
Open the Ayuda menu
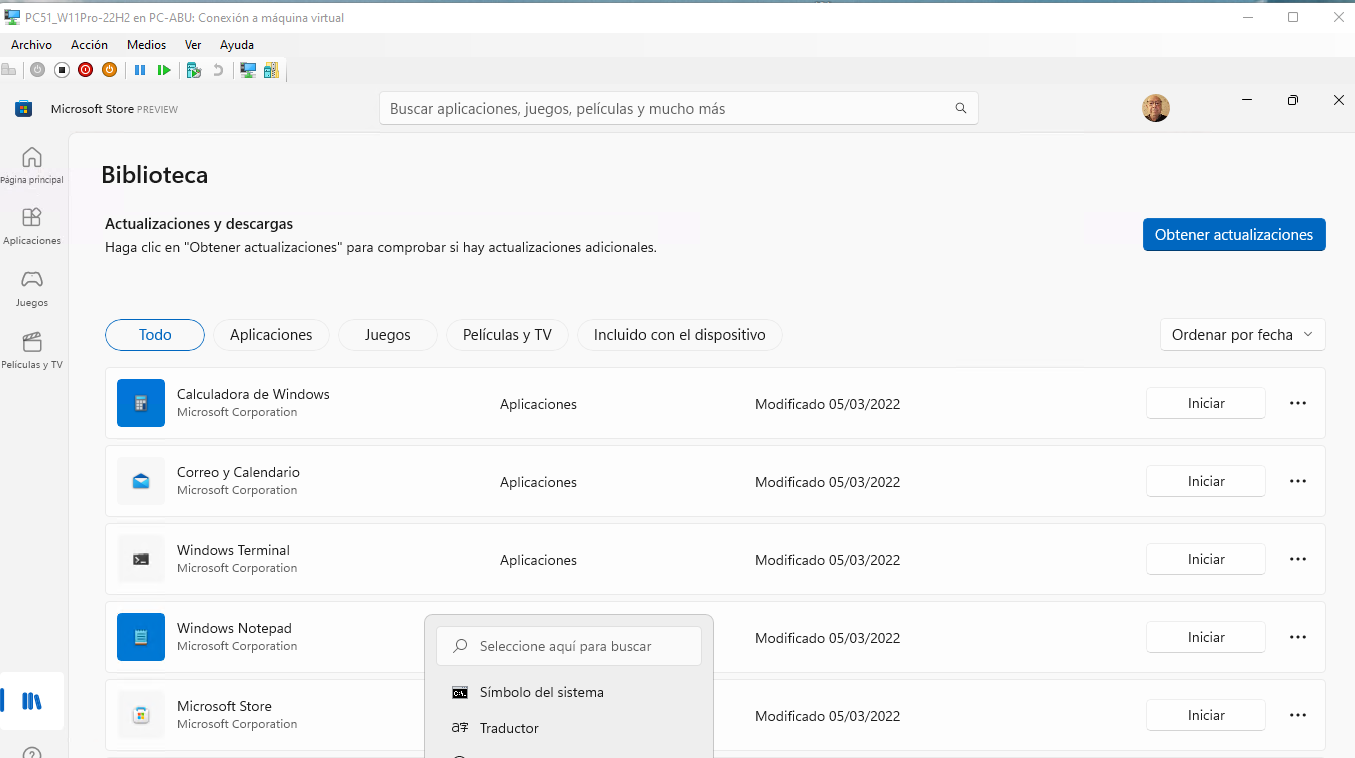[x=237, y=45]
